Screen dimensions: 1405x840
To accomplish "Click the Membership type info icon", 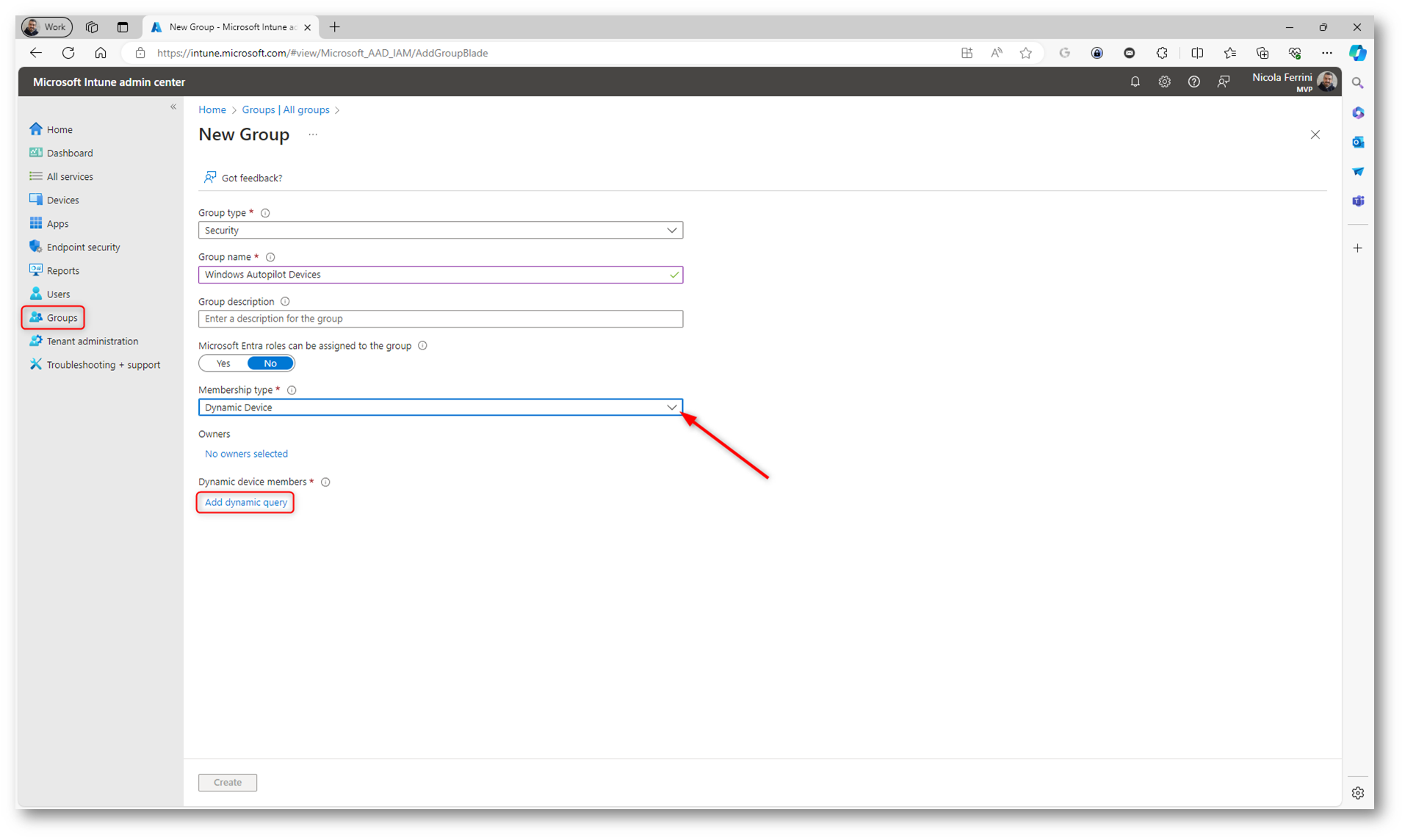I will [x=292, y=390].
